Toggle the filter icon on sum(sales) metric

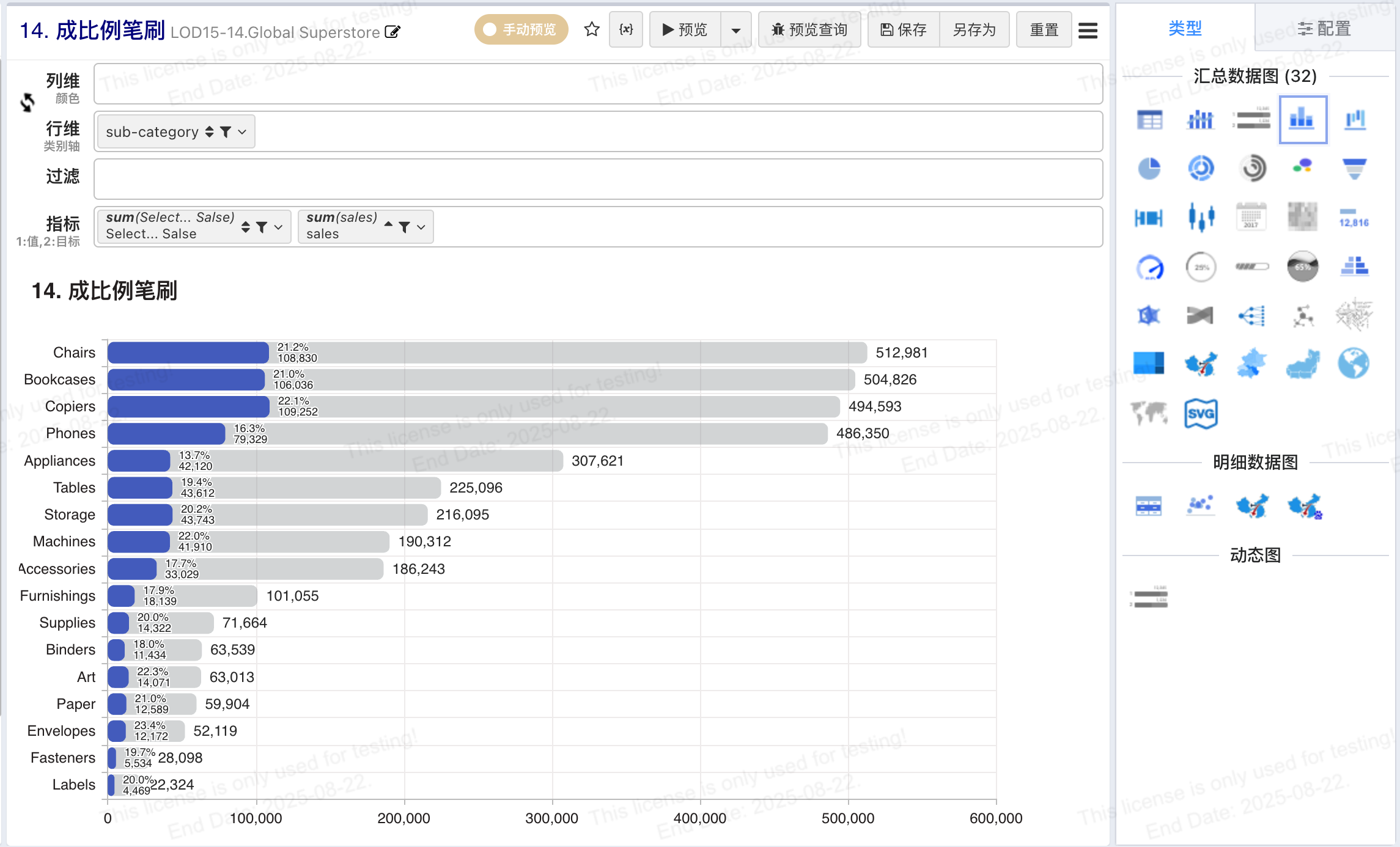click(x=404, y=227)
